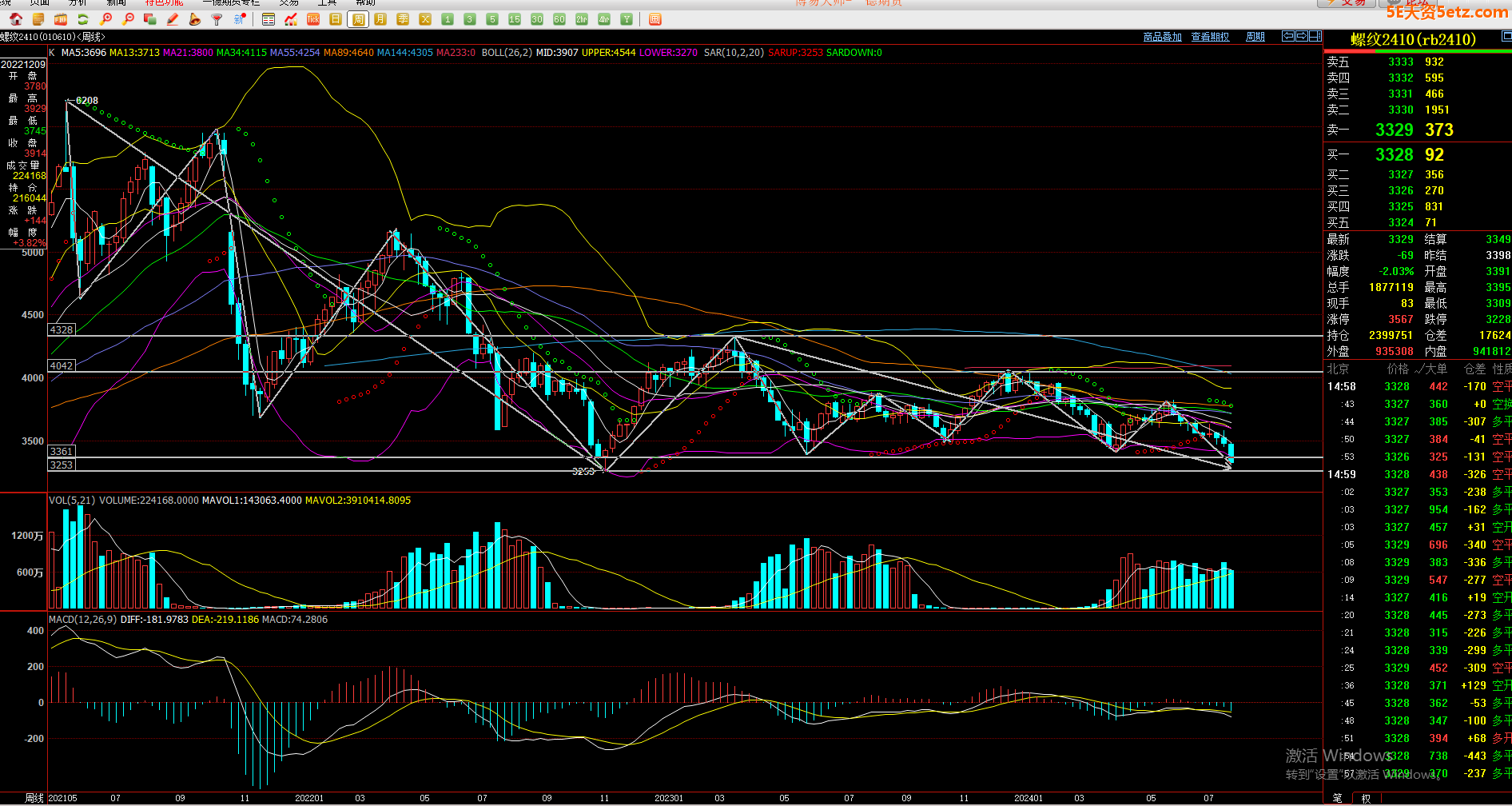This screenshot has height=806, width=1512.
Task: Click the 查看期权 link
Action: click(x=1210, y=37)
